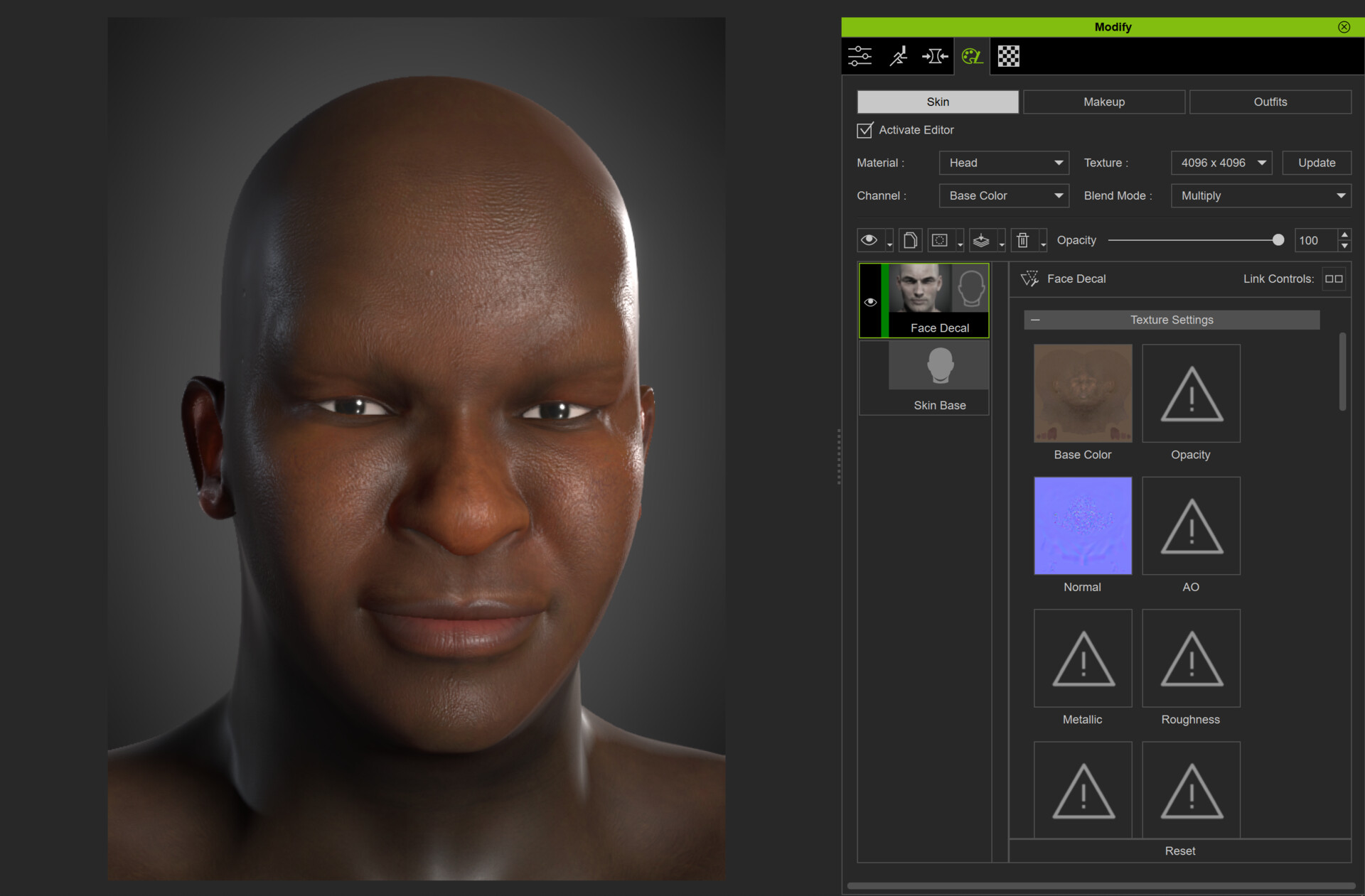Open the Blend Mode Multiply dropdown
1365x896 pixels.
[x=1260, y=195]
